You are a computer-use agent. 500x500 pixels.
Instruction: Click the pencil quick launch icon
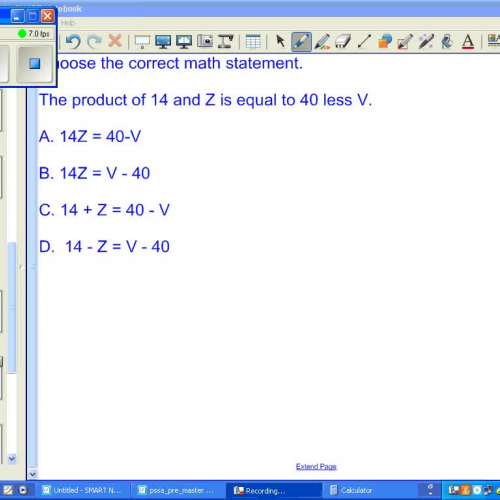[x=7, y=490]
